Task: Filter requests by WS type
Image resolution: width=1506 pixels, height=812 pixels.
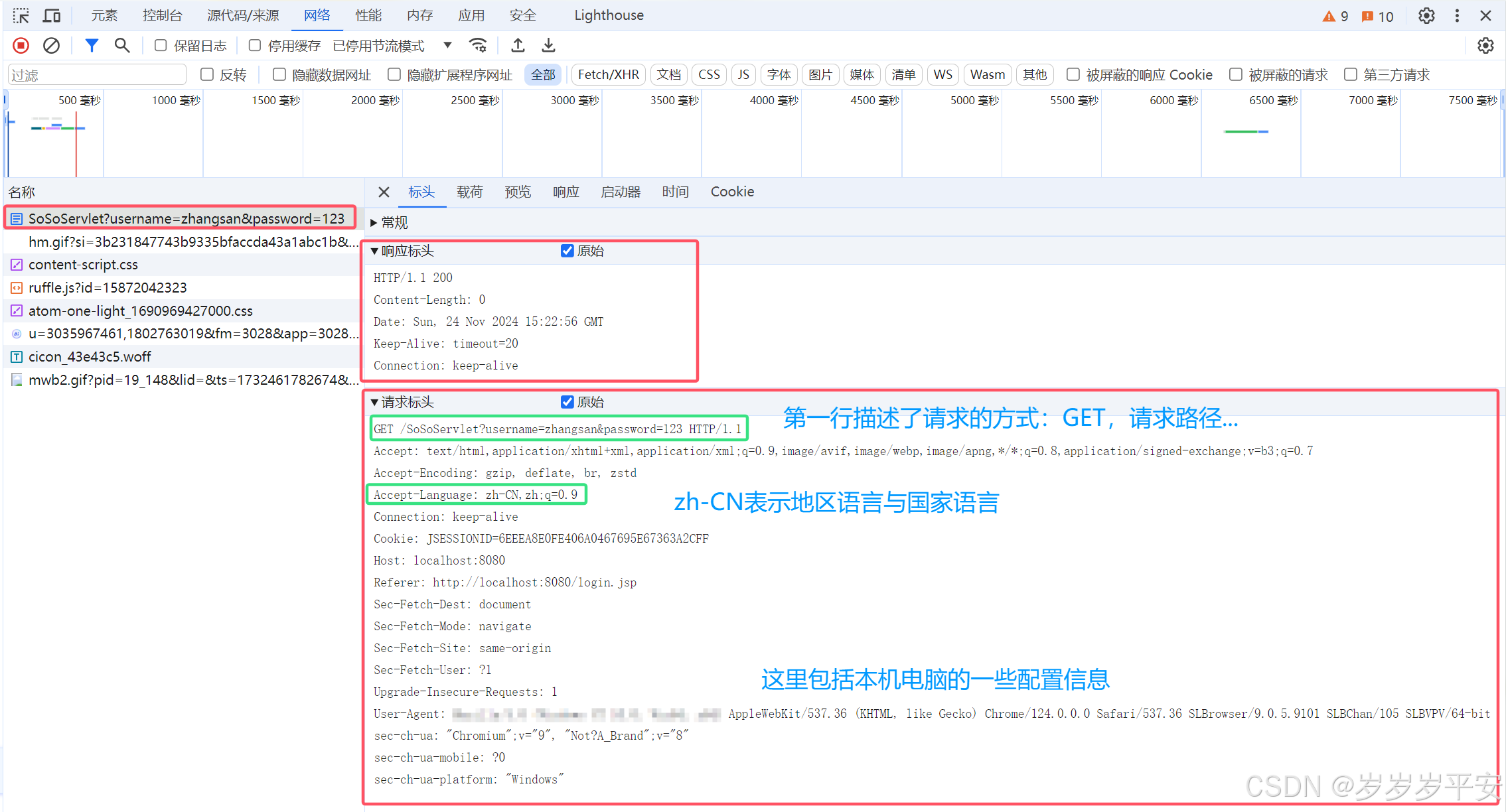Action: pyautogui.click(x=942, y=74)
